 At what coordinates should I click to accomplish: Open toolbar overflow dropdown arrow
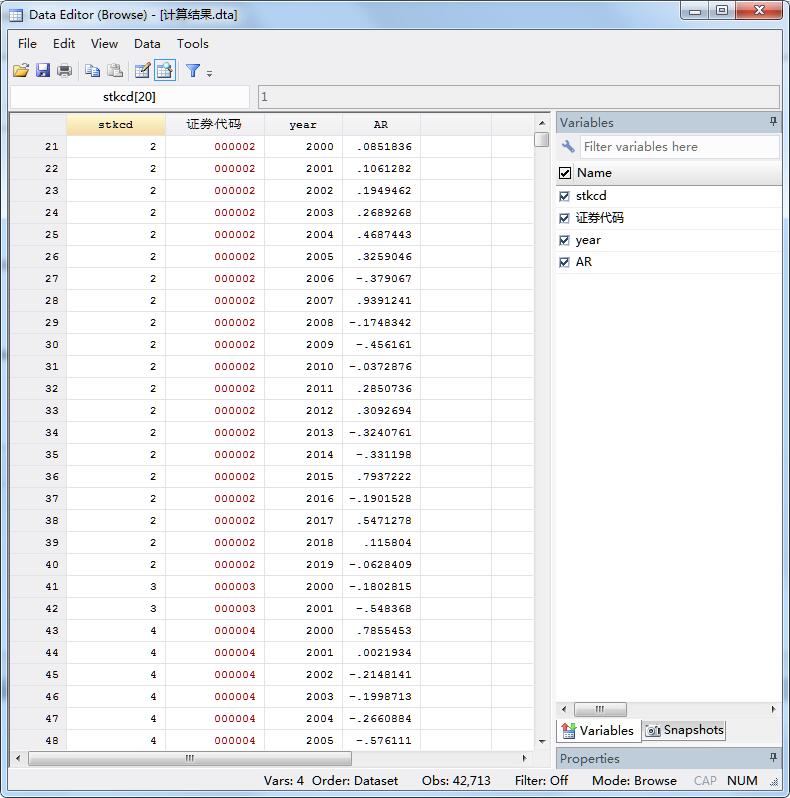pos(209,73)
